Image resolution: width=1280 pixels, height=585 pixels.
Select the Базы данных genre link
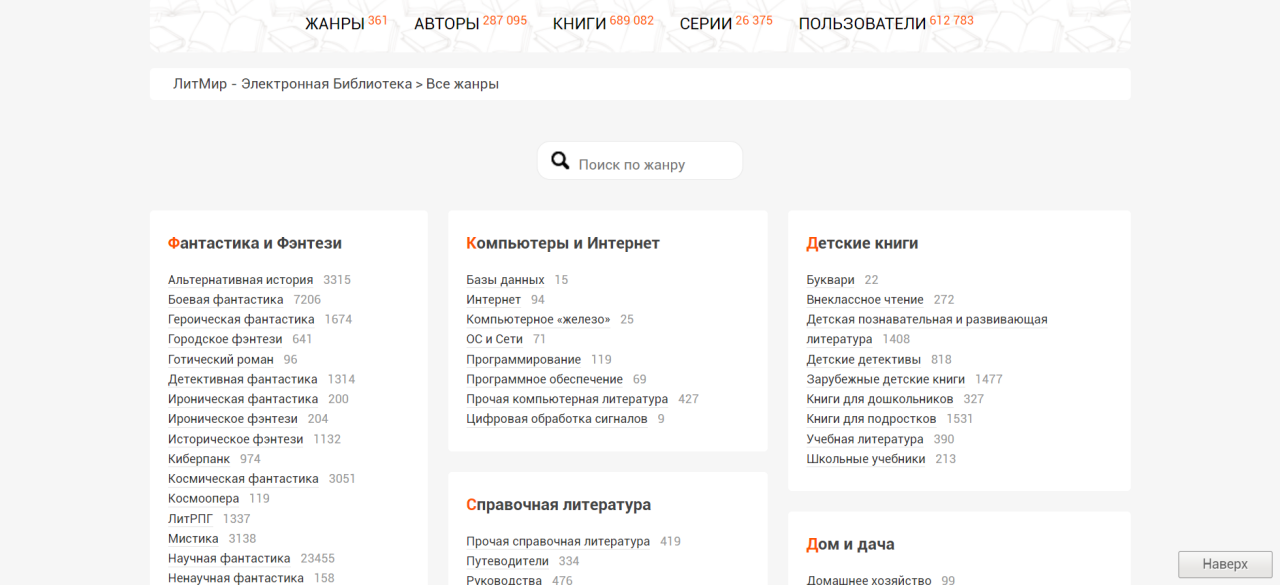tap(505, 280)
